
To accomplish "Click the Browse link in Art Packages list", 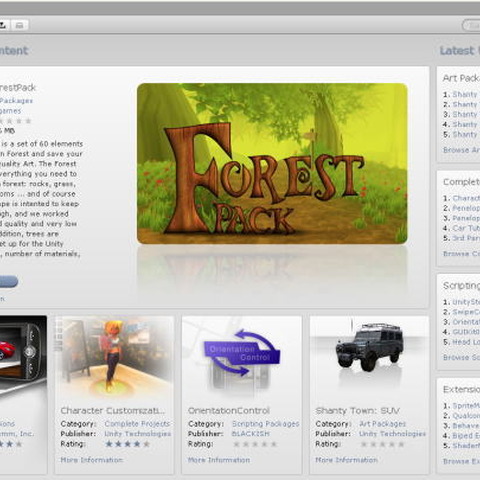I will click(461, 150).
